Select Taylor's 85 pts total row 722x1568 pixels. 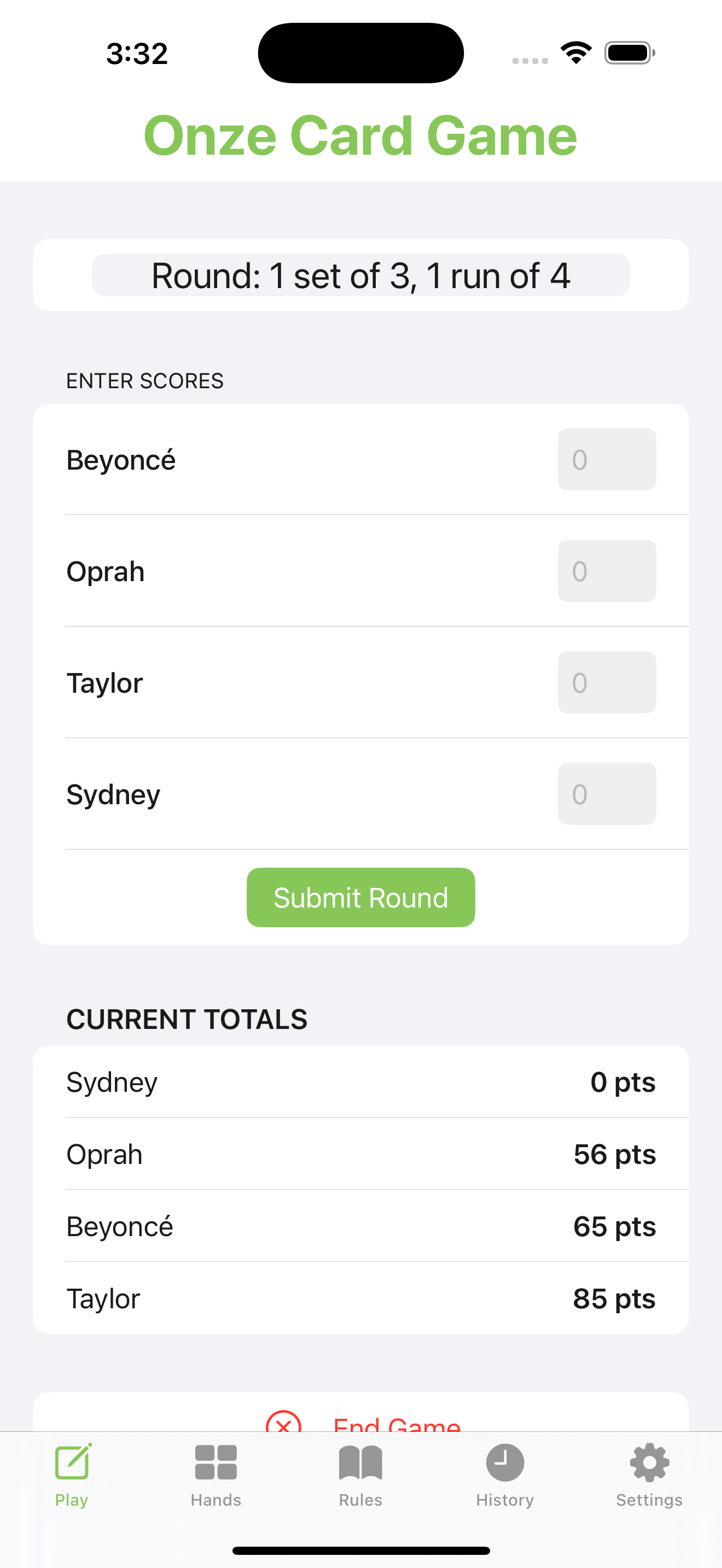[x=360, y=1298]
